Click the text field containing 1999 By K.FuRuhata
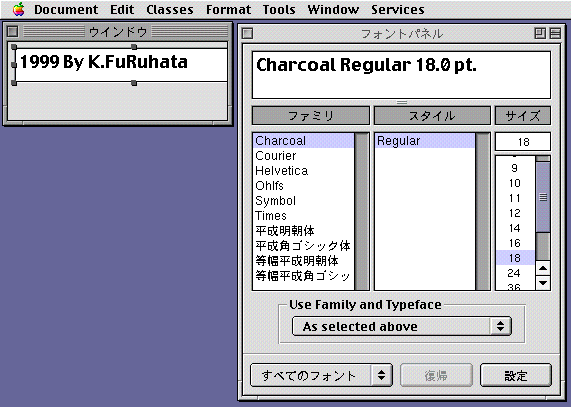 pos(121,65)
